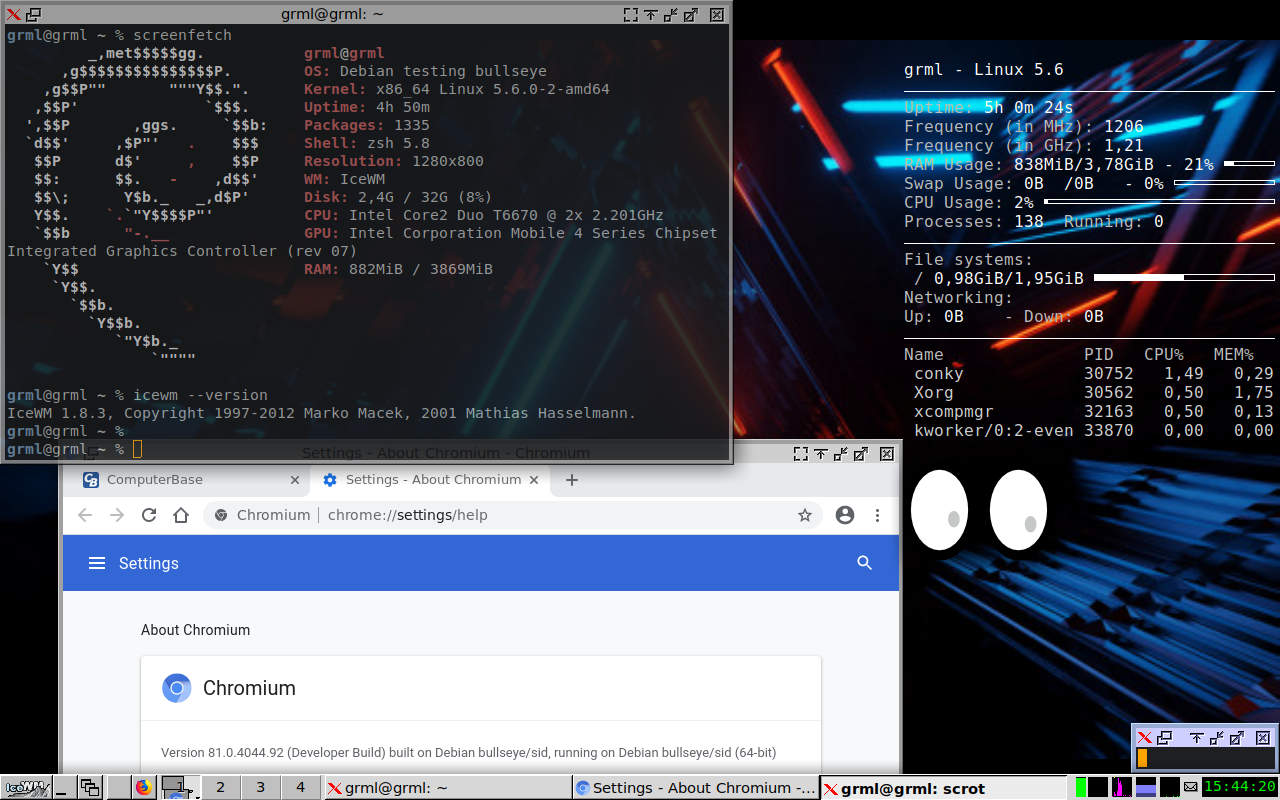Open the mailbox envelope tray icon

click(x=1190, y=787)
